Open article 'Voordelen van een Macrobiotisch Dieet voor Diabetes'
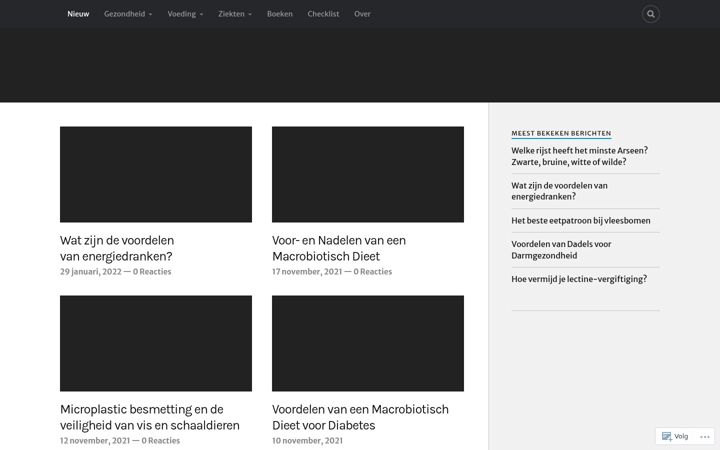720x450 pixels. (x=360, y=417)
